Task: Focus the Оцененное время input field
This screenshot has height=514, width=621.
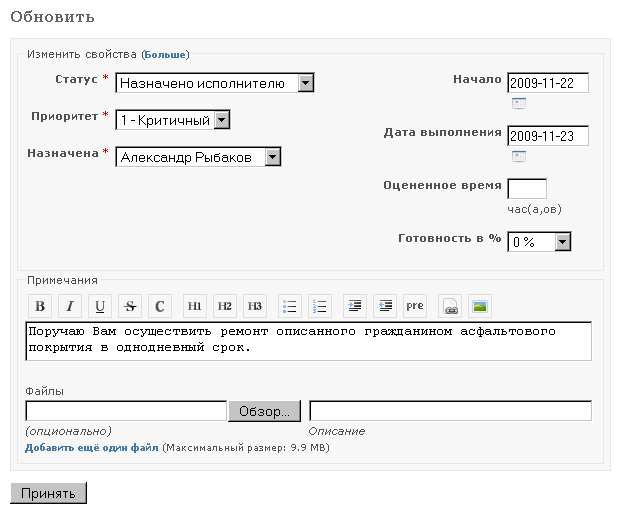Action: [527, 188]
